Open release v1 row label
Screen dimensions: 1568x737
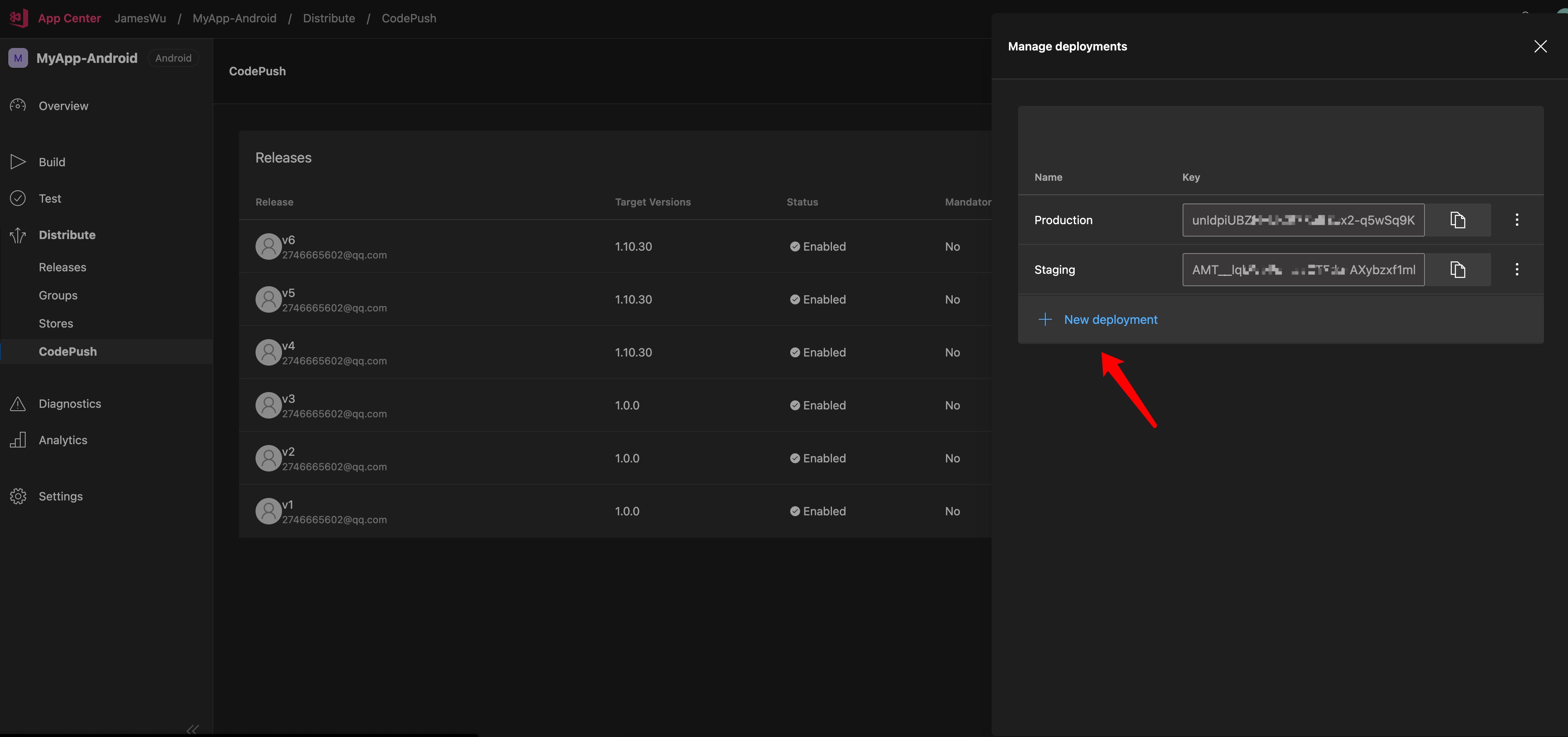tap(288, 505)
